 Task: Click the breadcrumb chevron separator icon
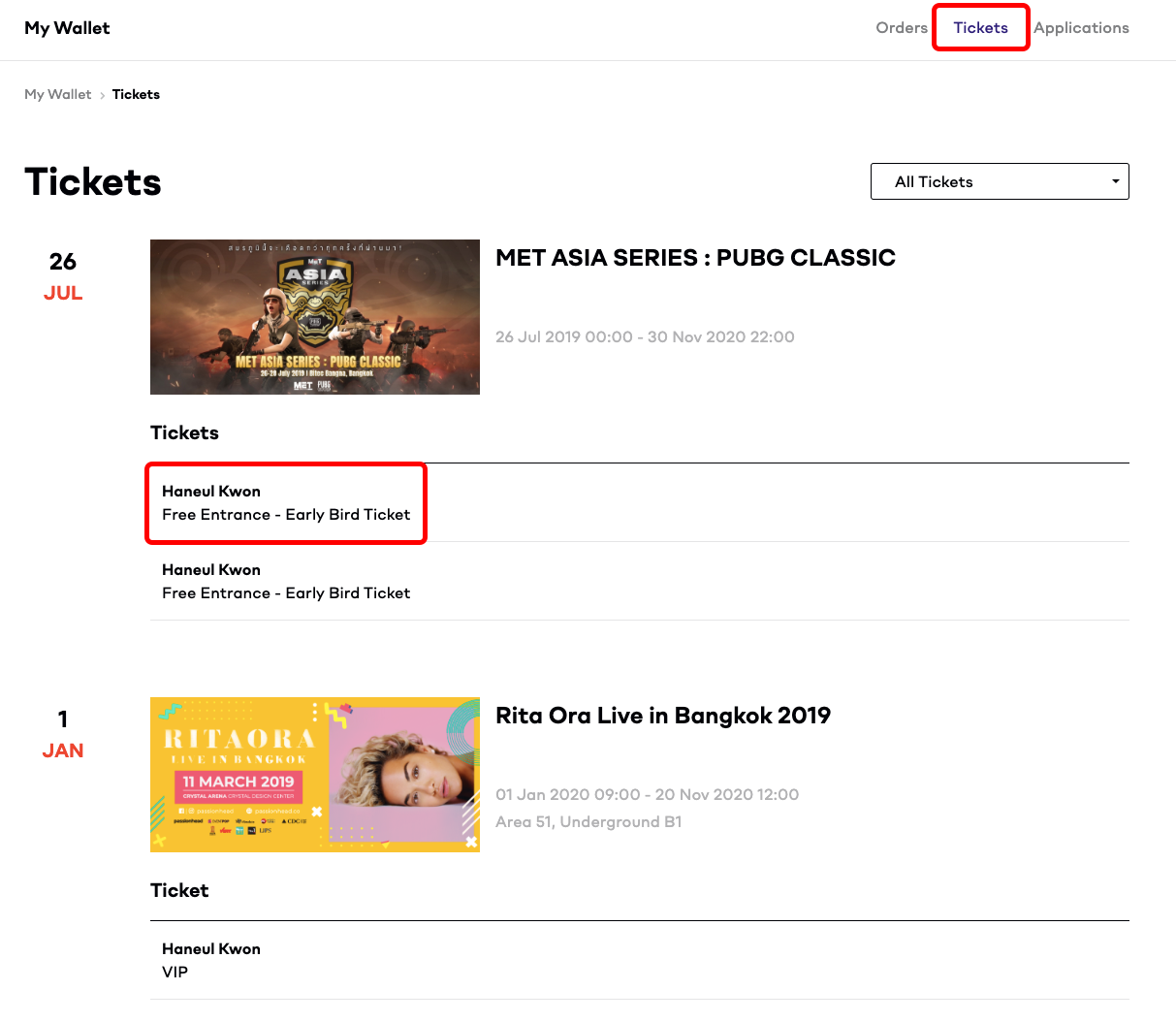pyautogui.click(x=102, y=94)
